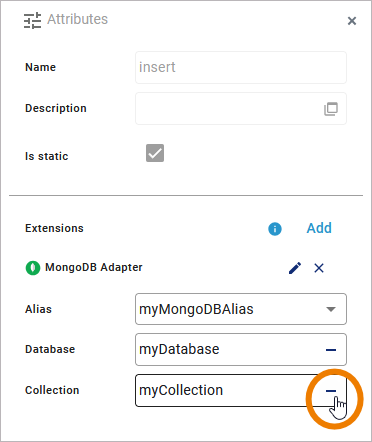Focus the empty Description text field

228,109
